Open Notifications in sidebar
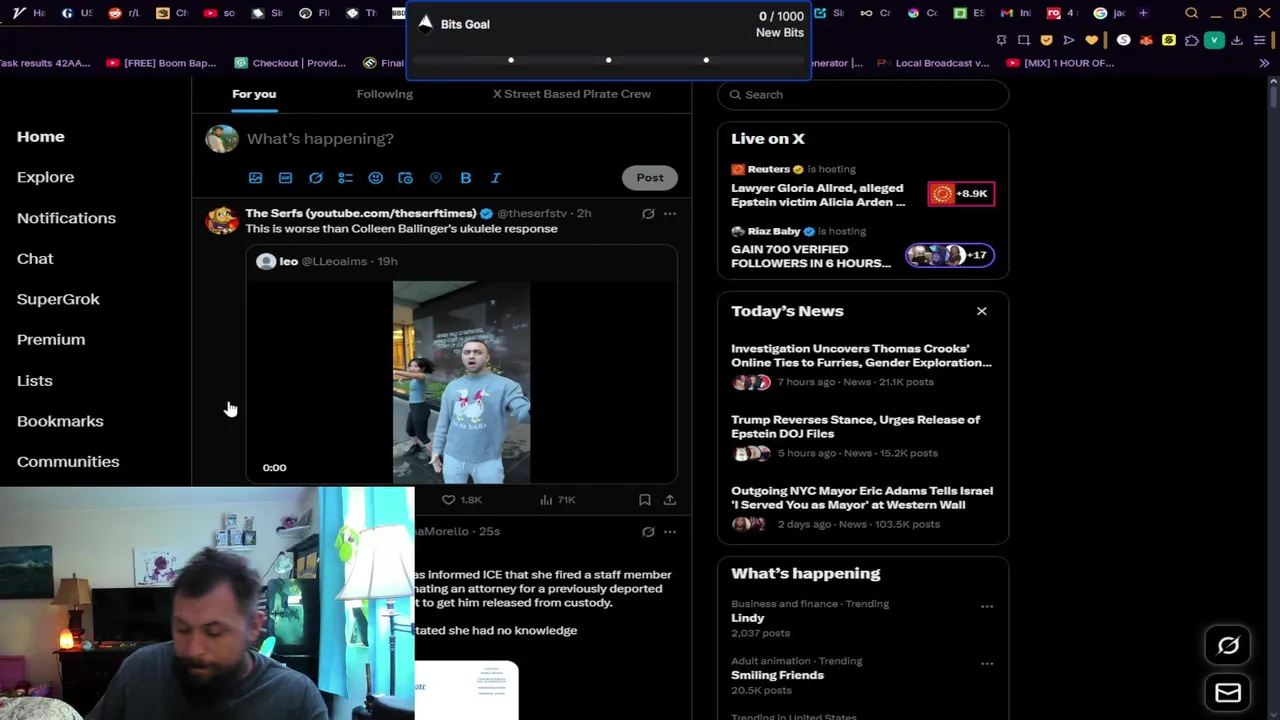This screenshot has height=720, width=1280. 66,218
